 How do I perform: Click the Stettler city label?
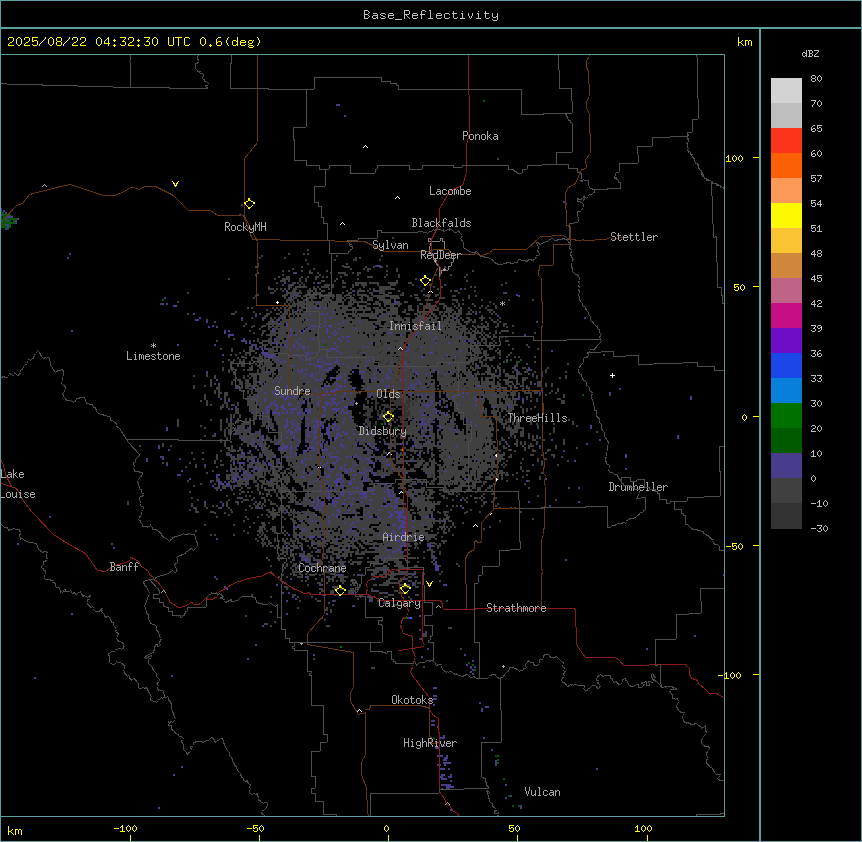(x=634, y=237)
